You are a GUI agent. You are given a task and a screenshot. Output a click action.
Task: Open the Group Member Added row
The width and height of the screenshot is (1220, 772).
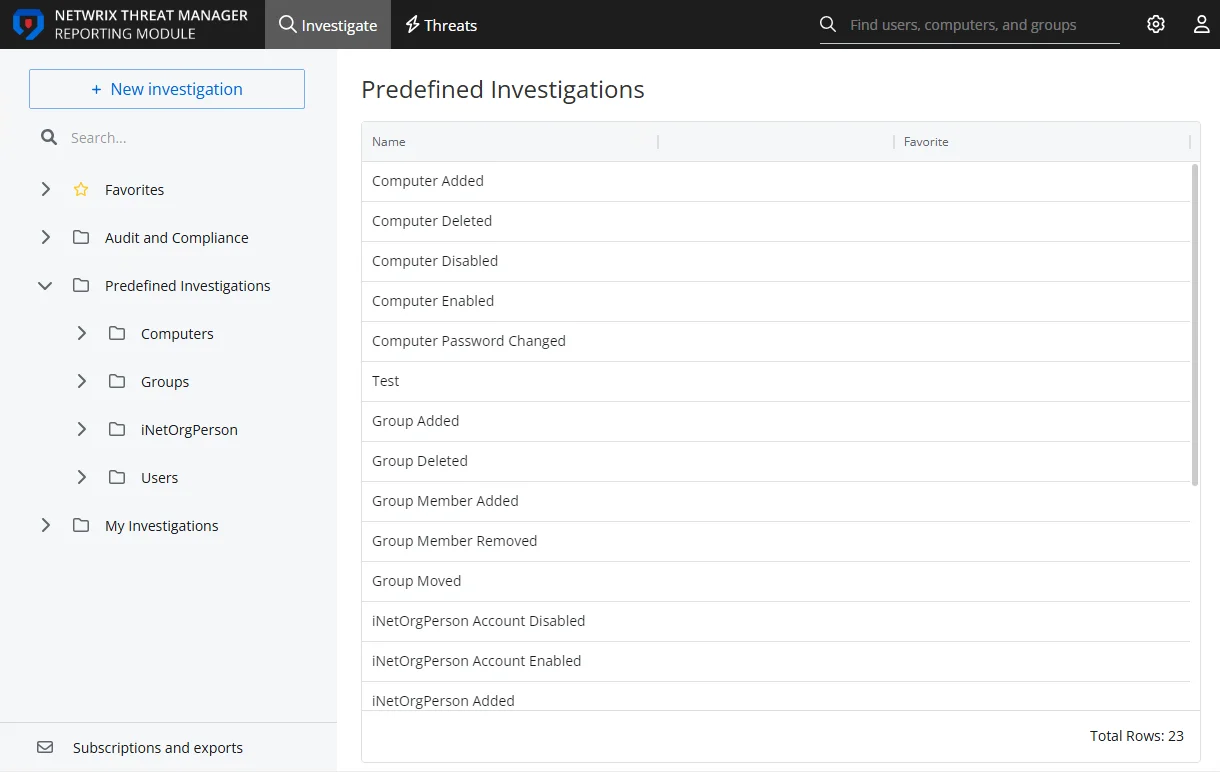coord(776,501)
